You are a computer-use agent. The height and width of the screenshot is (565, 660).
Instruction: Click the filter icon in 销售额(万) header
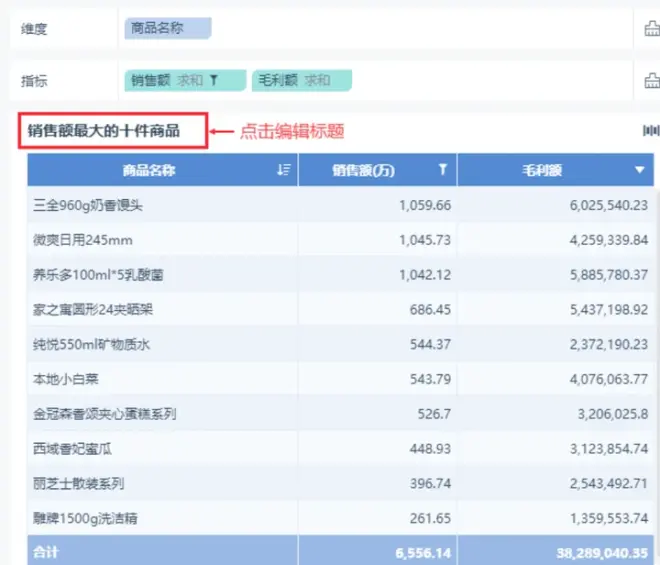pos(442,169)
